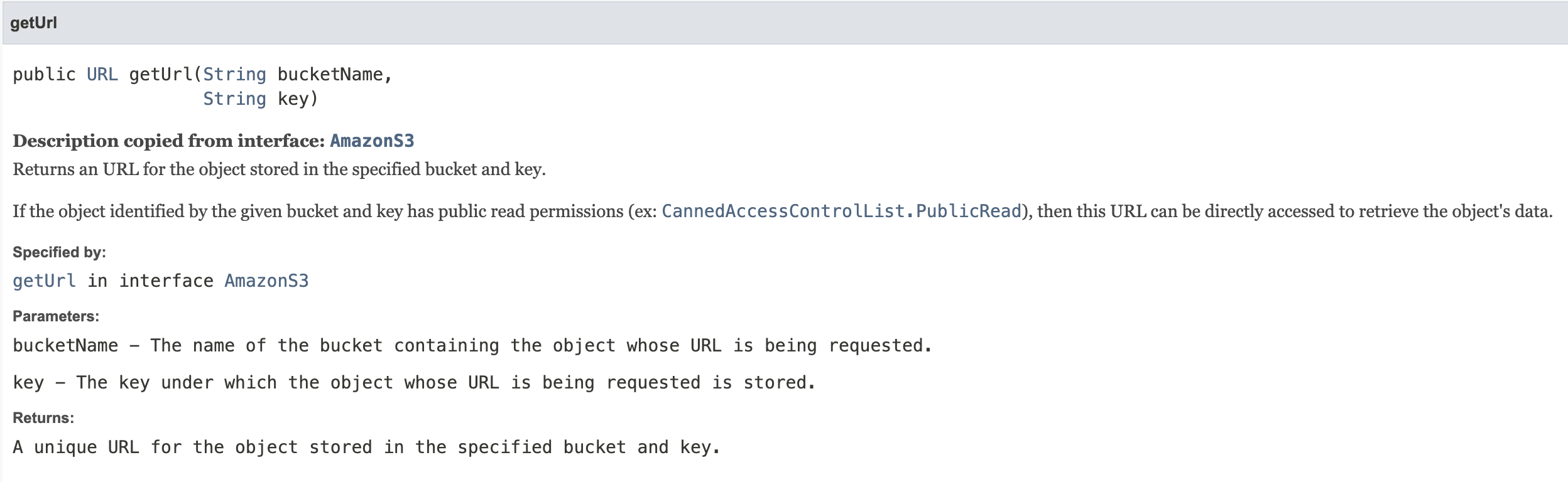Open the URL return type link
Image resolution: width=1568 pixels, height=482 pixels.
click(x=102, y=75)
